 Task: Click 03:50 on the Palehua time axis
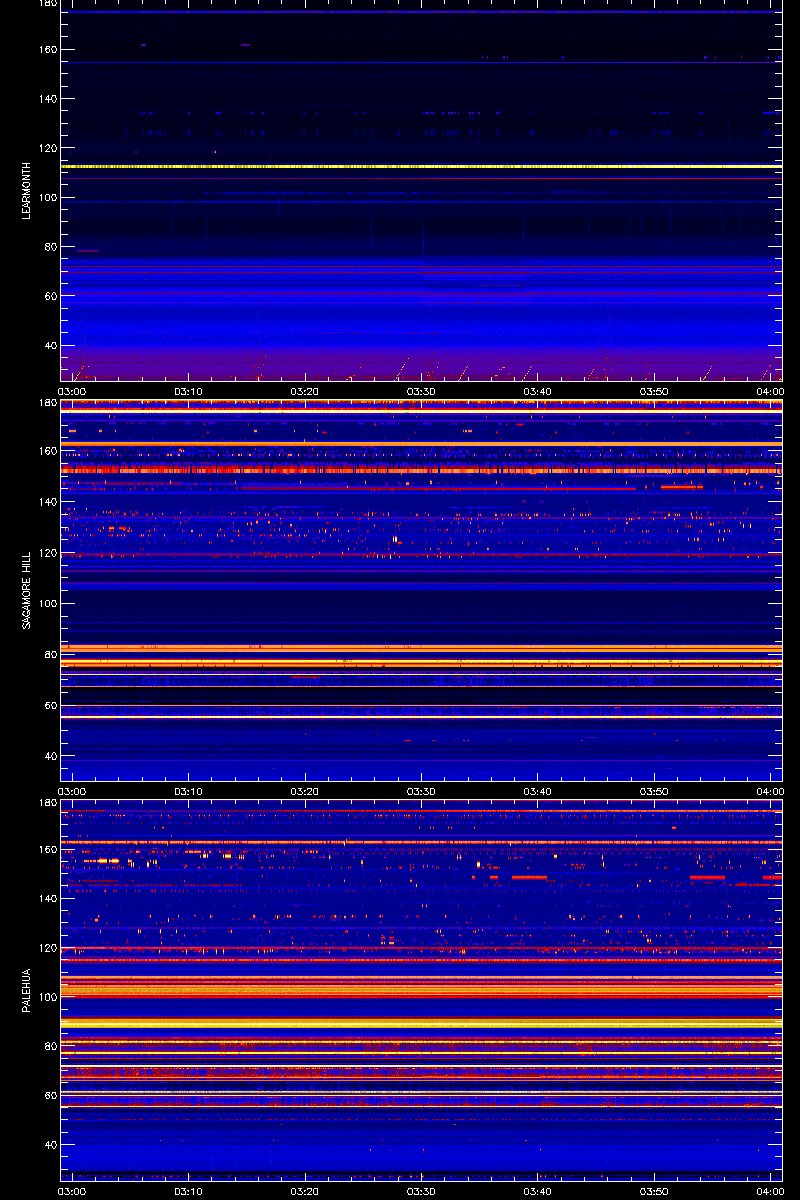(x=653, y=1191)
